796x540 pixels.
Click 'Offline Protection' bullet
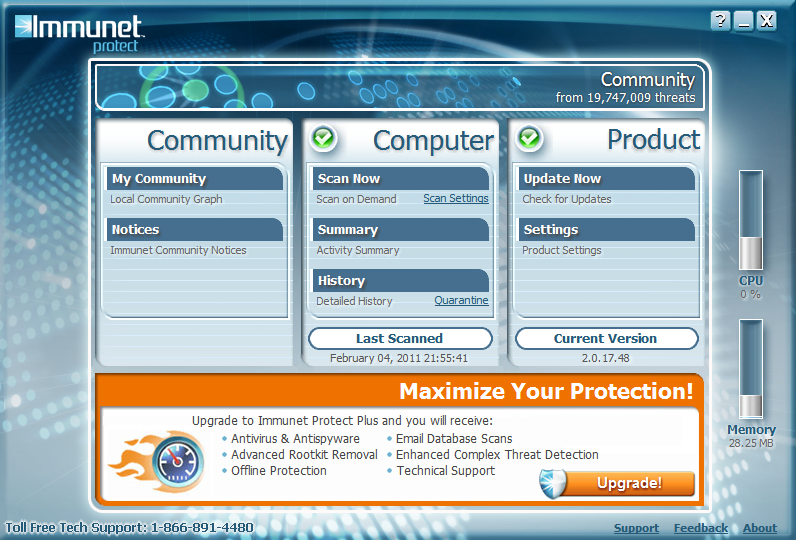click(279, 470)
